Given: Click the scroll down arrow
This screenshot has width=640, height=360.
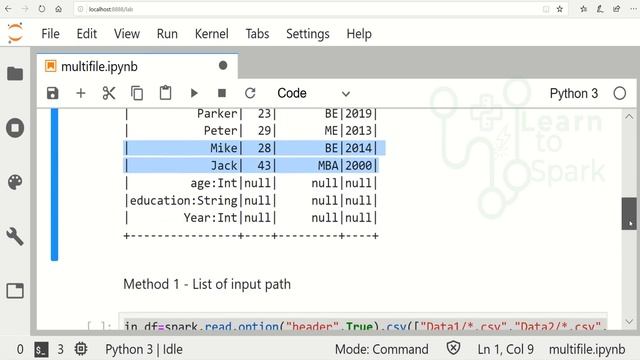Looking at the screenshot, I should coord(629,322).
